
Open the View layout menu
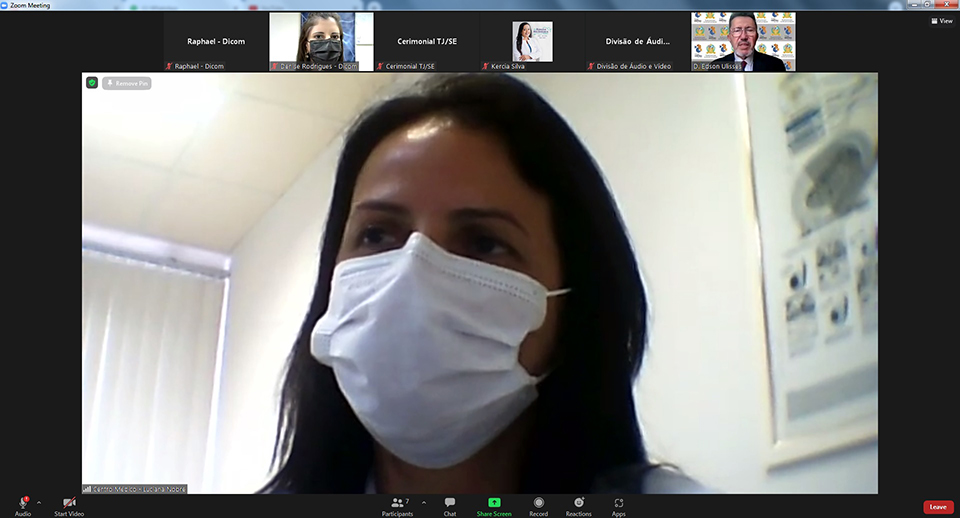click(942, 20)
